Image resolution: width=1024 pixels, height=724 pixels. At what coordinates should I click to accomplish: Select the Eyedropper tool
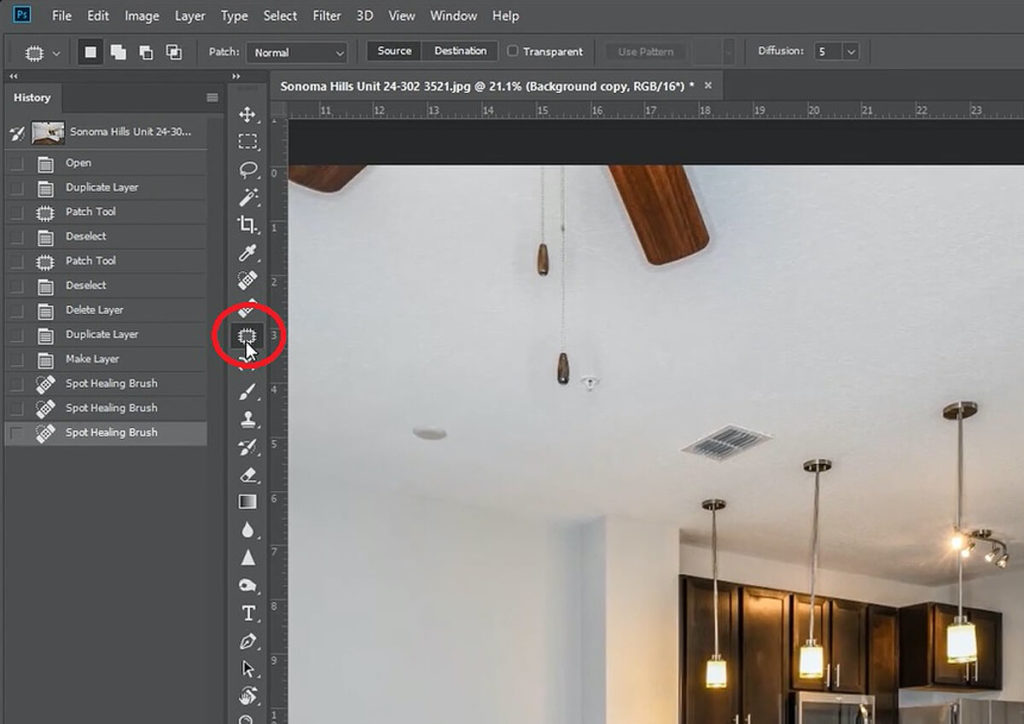point(248,253)
